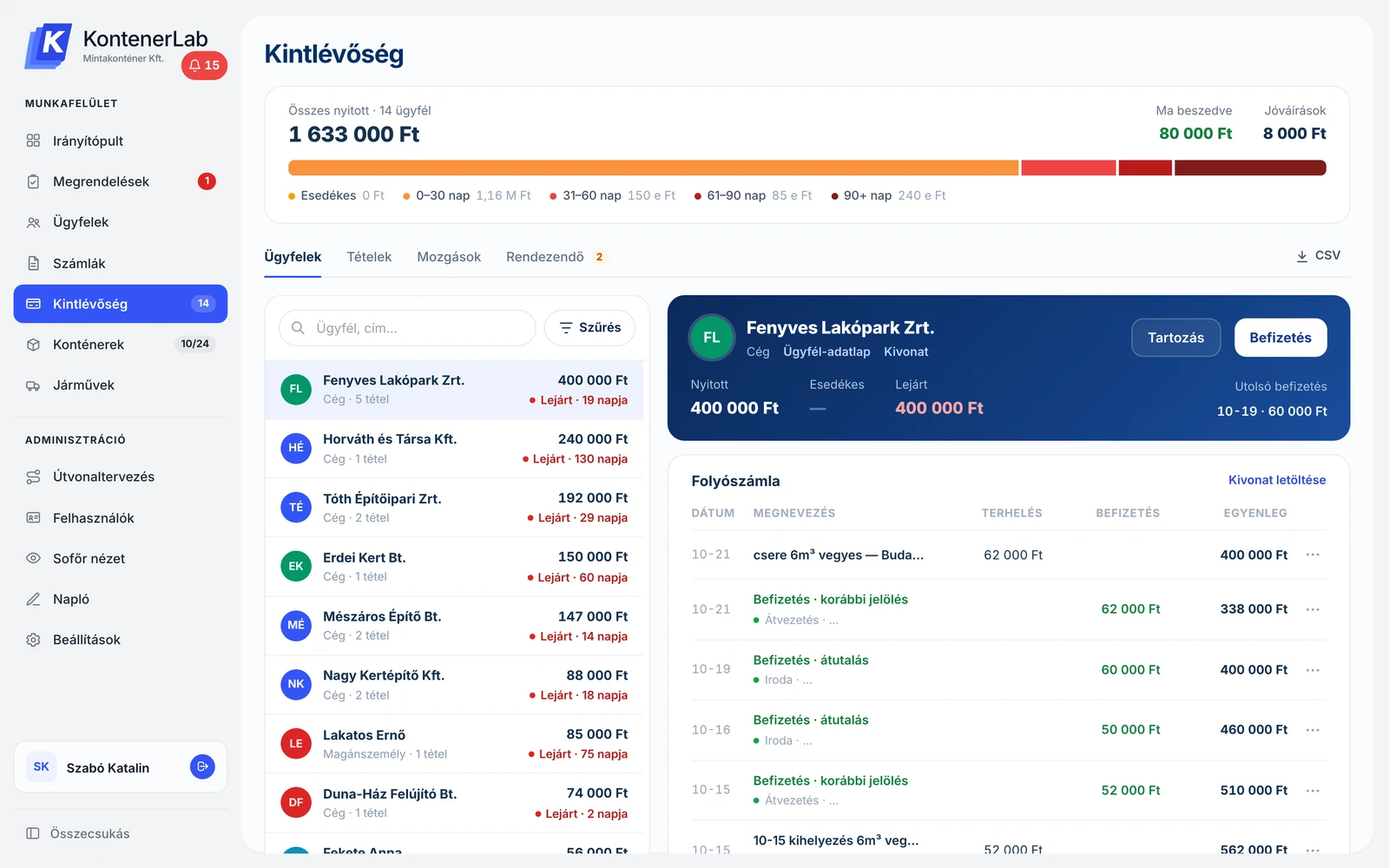Image resolution: width=1389 pixels, height=868 pixels.
Task: Open Szűrés filter options
Action: pyautogui.click(x=589, y=328)
